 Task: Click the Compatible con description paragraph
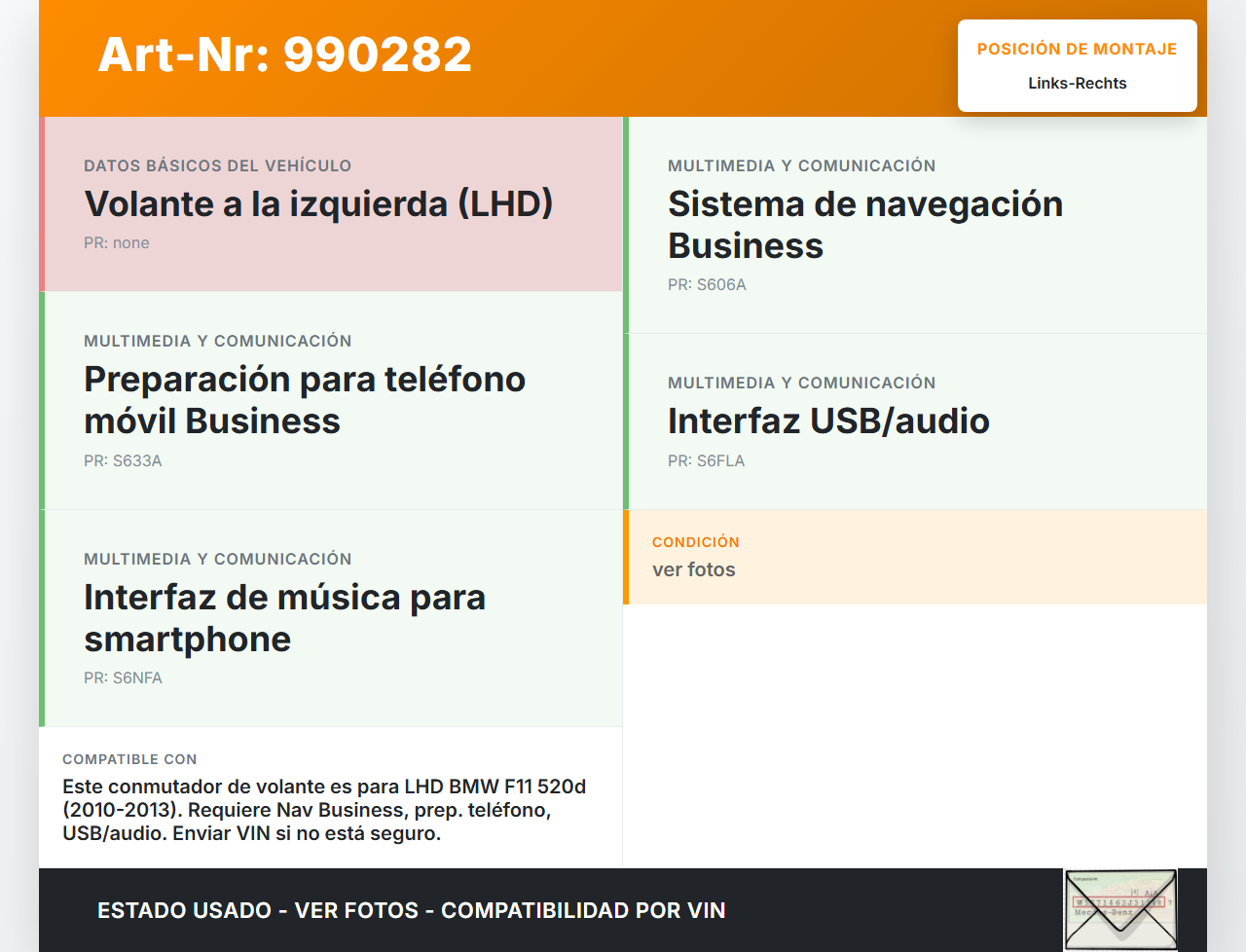325,810
